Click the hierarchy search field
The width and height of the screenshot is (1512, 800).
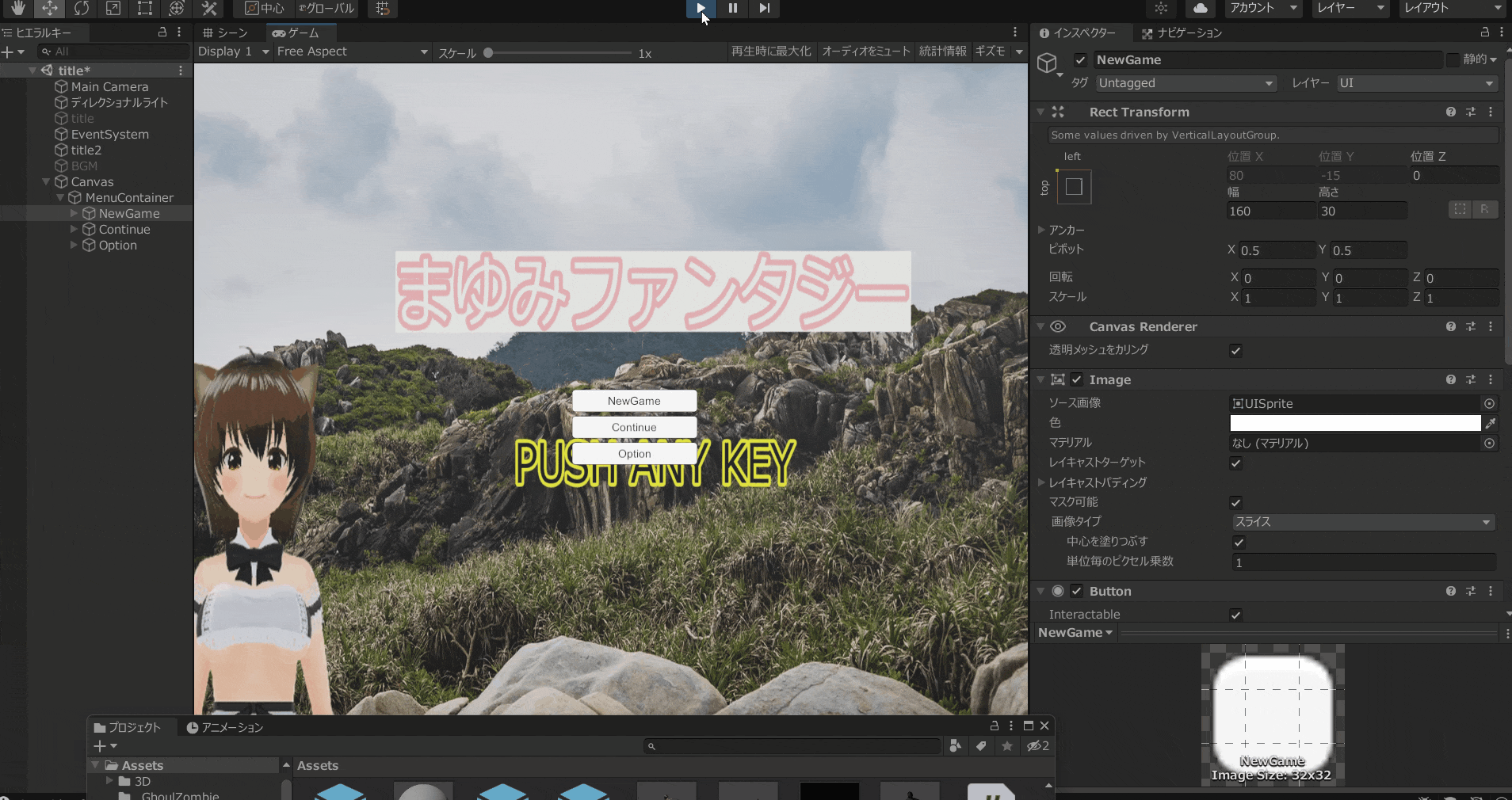pos(113,51)
